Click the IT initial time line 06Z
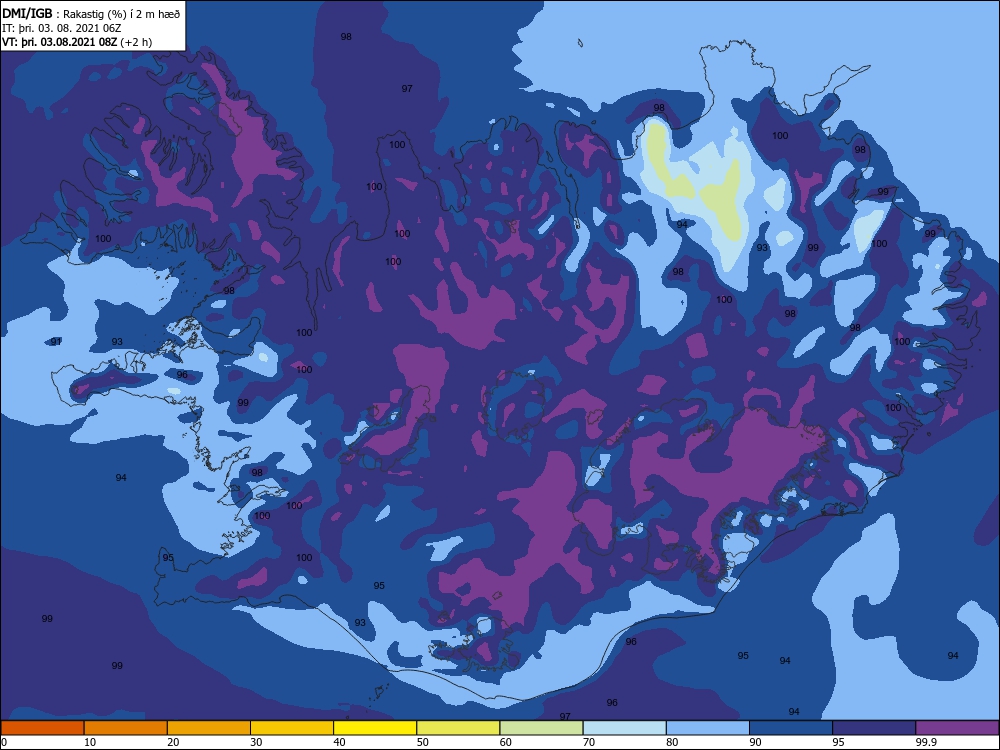Viewport: 1000px width, 750px height. (62, 28)
